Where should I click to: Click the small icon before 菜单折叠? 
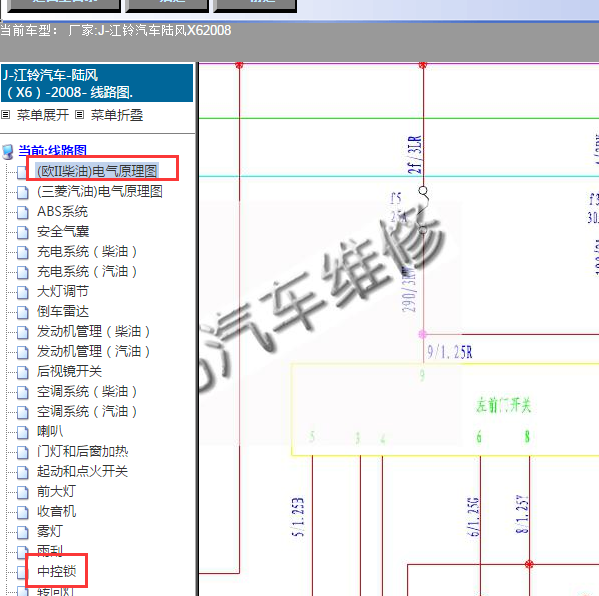point(79,115)
